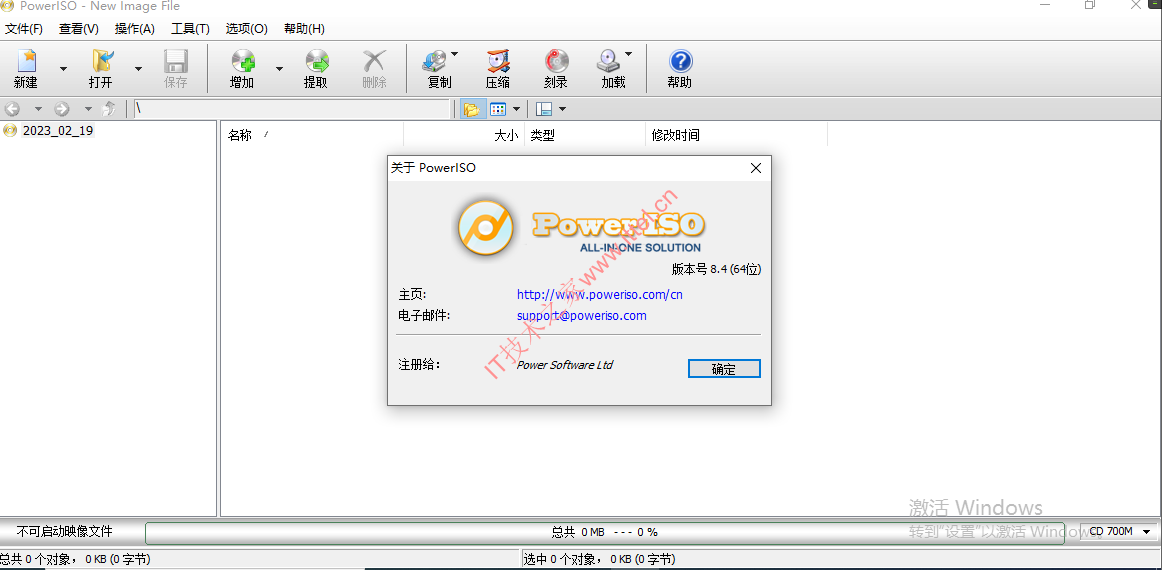Screen dimensions: 1162x570
Task: Sort by the 大小 column header
Action: (x=464, y=135)
